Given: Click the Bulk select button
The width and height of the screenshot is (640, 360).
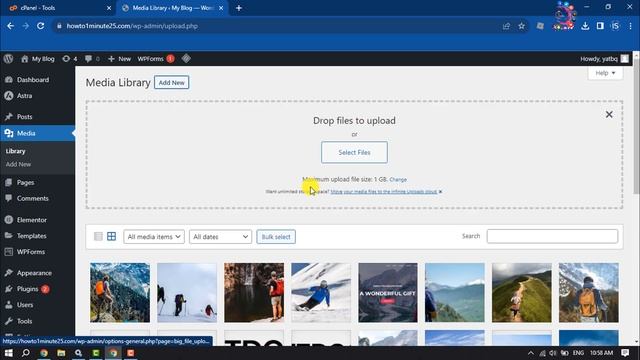Looking at the screenshot, I should click(x=276, y=237).
